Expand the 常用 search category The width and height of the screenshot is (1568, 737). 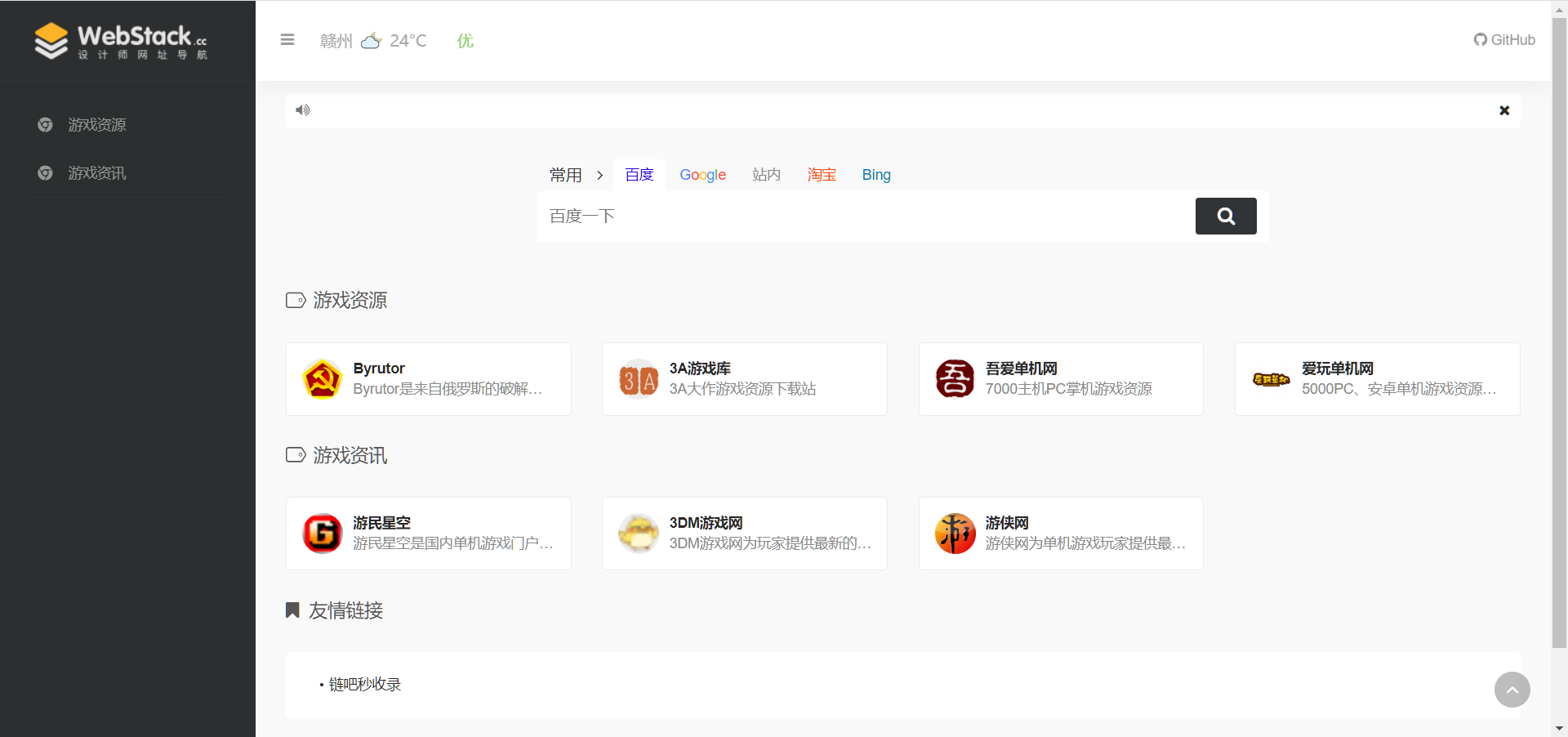tap(566, 175)
